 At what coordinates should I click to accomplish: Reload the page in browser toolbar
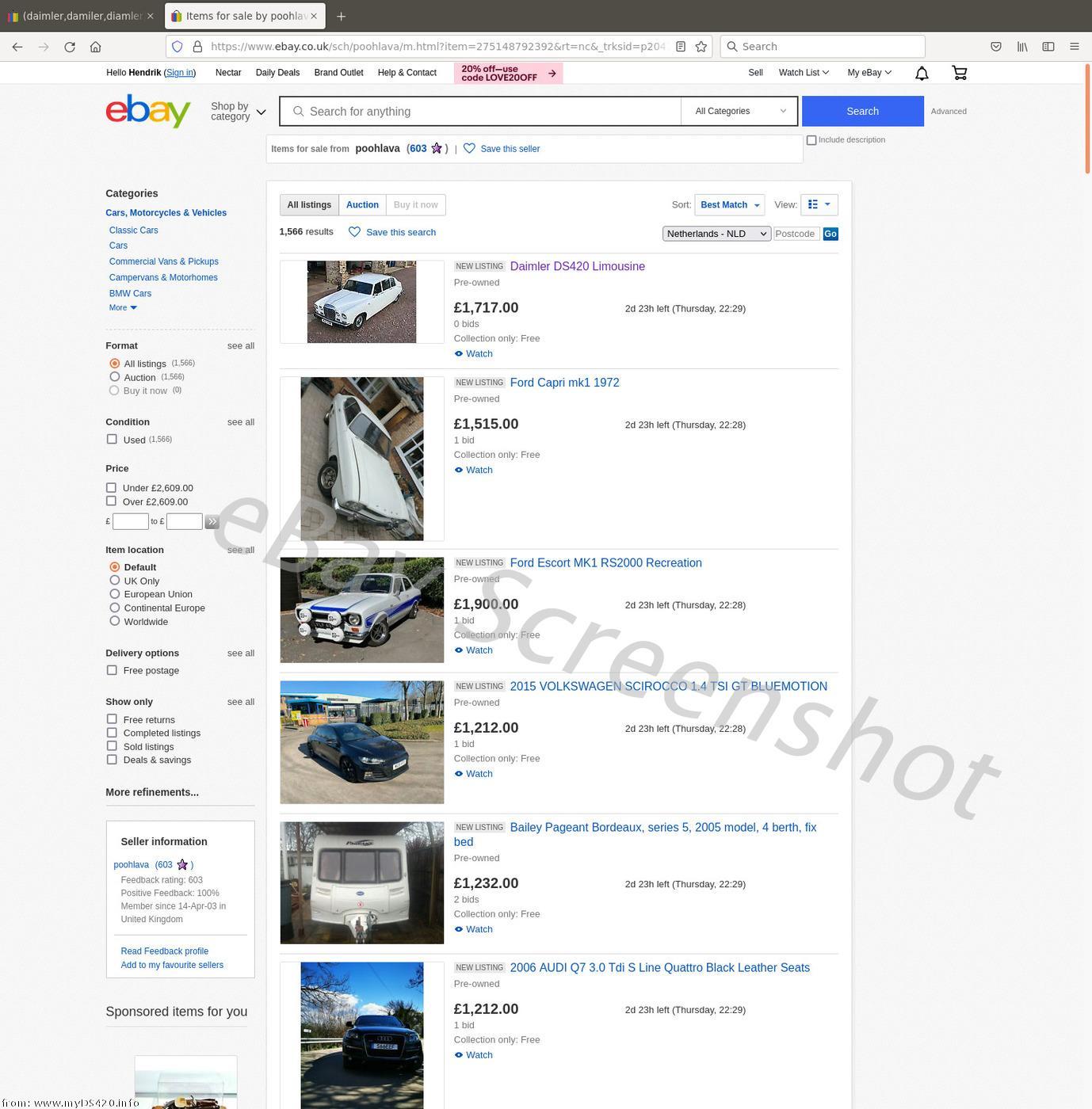click(70, 47)
